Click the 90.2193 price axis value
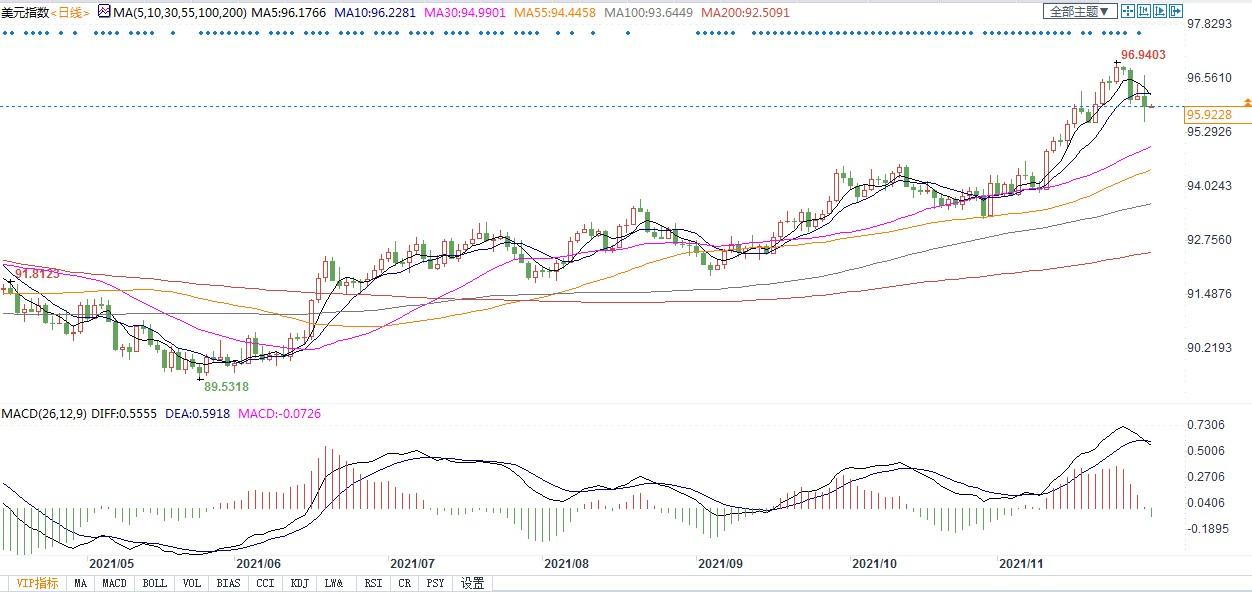1252x592 pixels. (1209, 347)
